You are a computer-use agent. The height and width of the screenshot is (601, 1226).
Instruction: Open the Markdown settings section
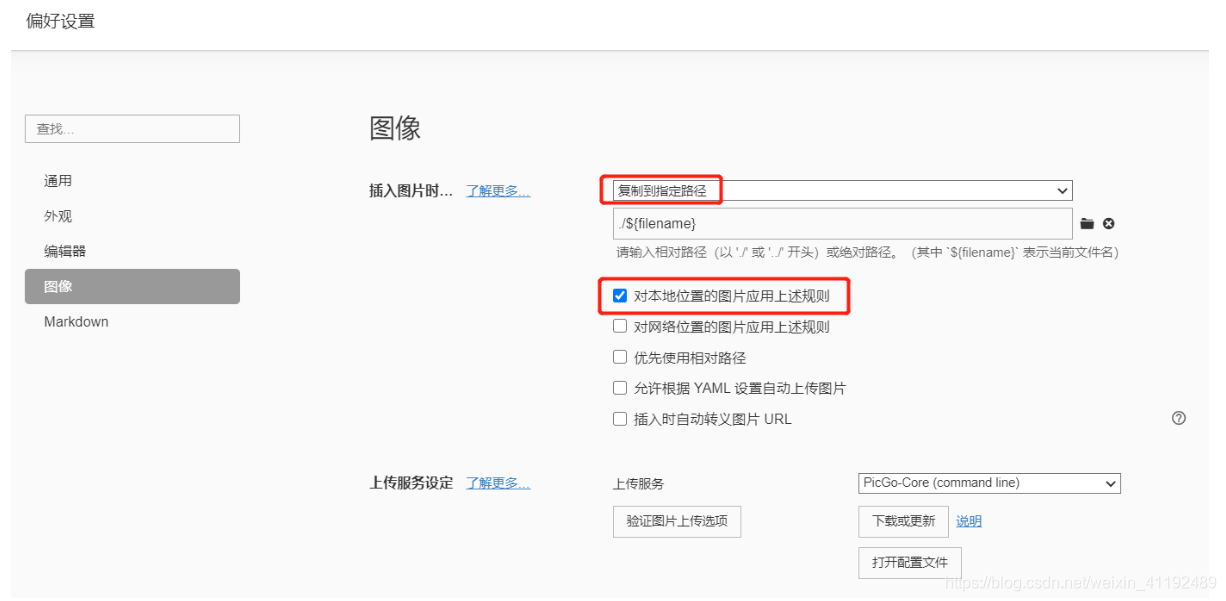[75, 321]
